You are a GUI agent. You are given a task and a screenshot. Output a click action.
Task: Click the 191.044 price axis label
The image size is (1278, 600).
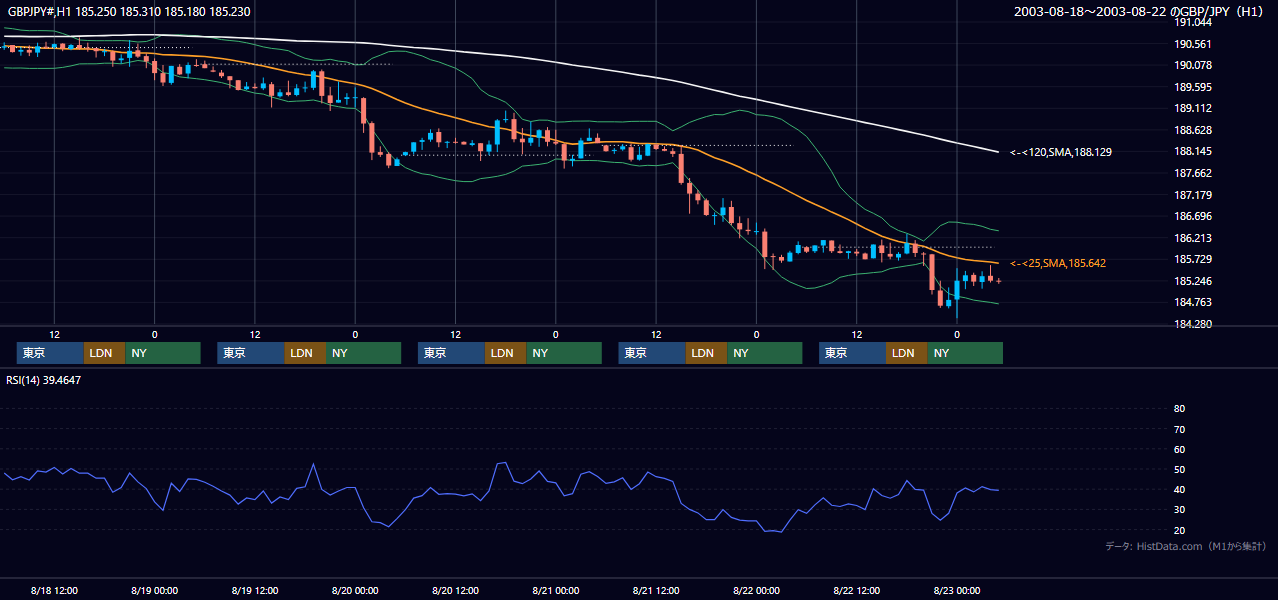(1192, 22)
